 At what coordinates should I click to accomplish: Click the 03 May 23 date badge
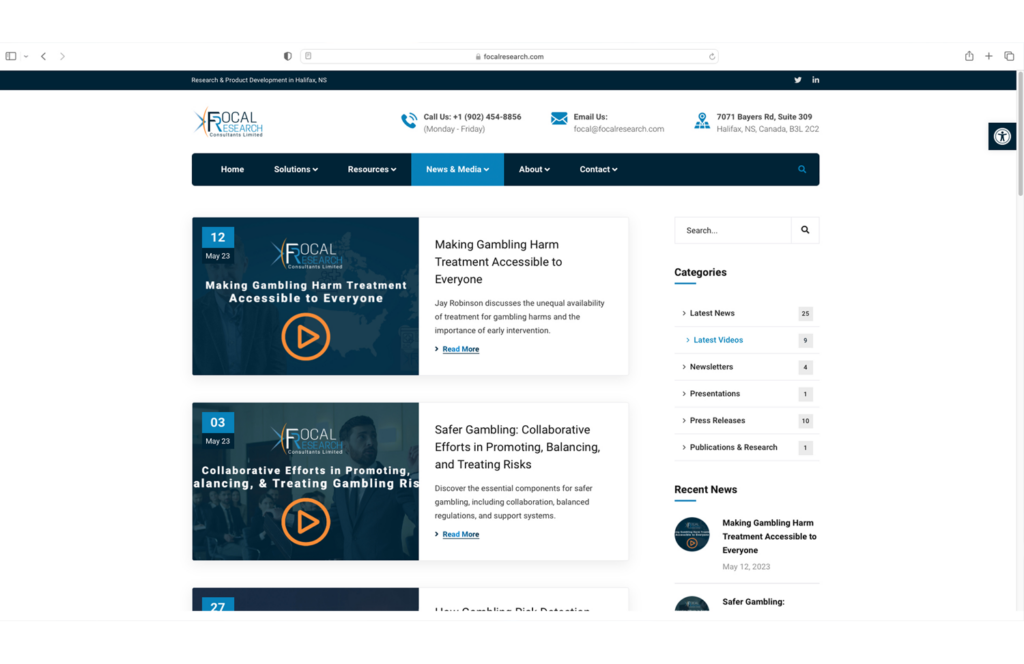(x=217, y=430)
